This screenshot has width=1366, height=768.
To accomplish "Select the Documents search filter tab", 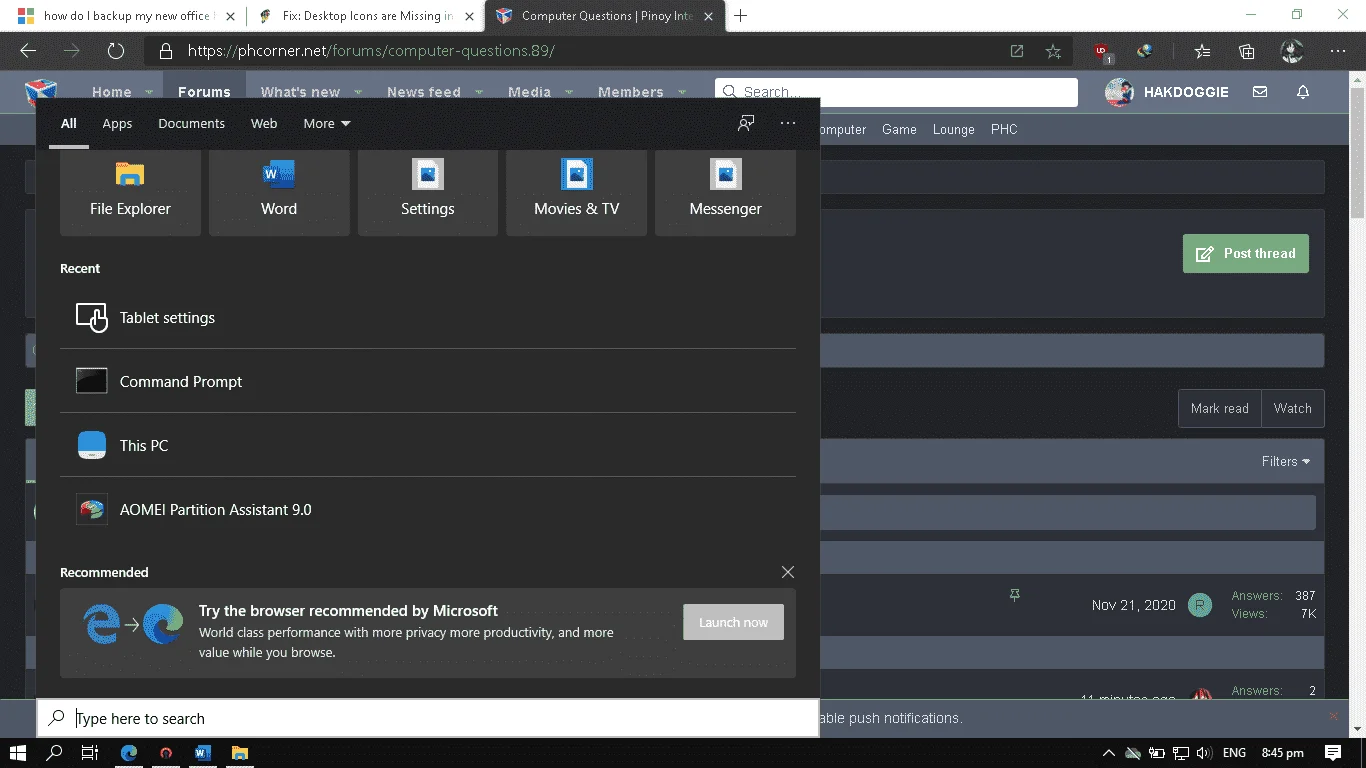I will point(191,124).
